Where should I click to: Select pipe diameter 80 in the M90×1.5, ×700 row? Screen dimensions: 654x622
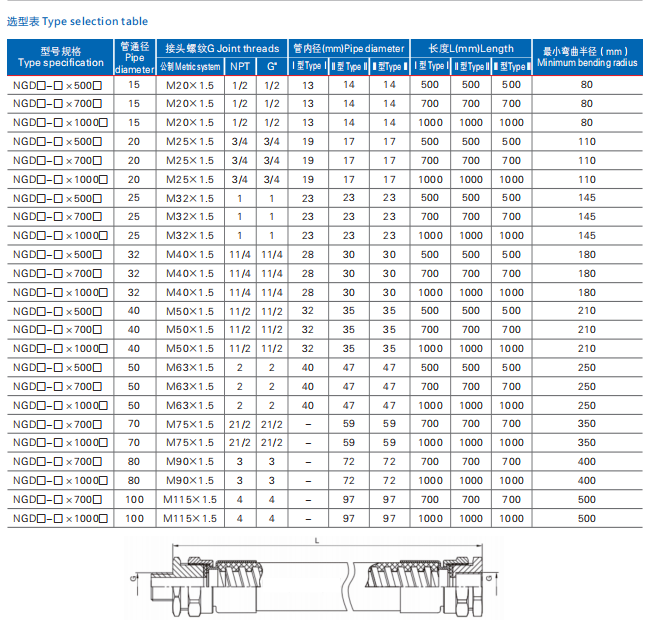coord(134,461)
